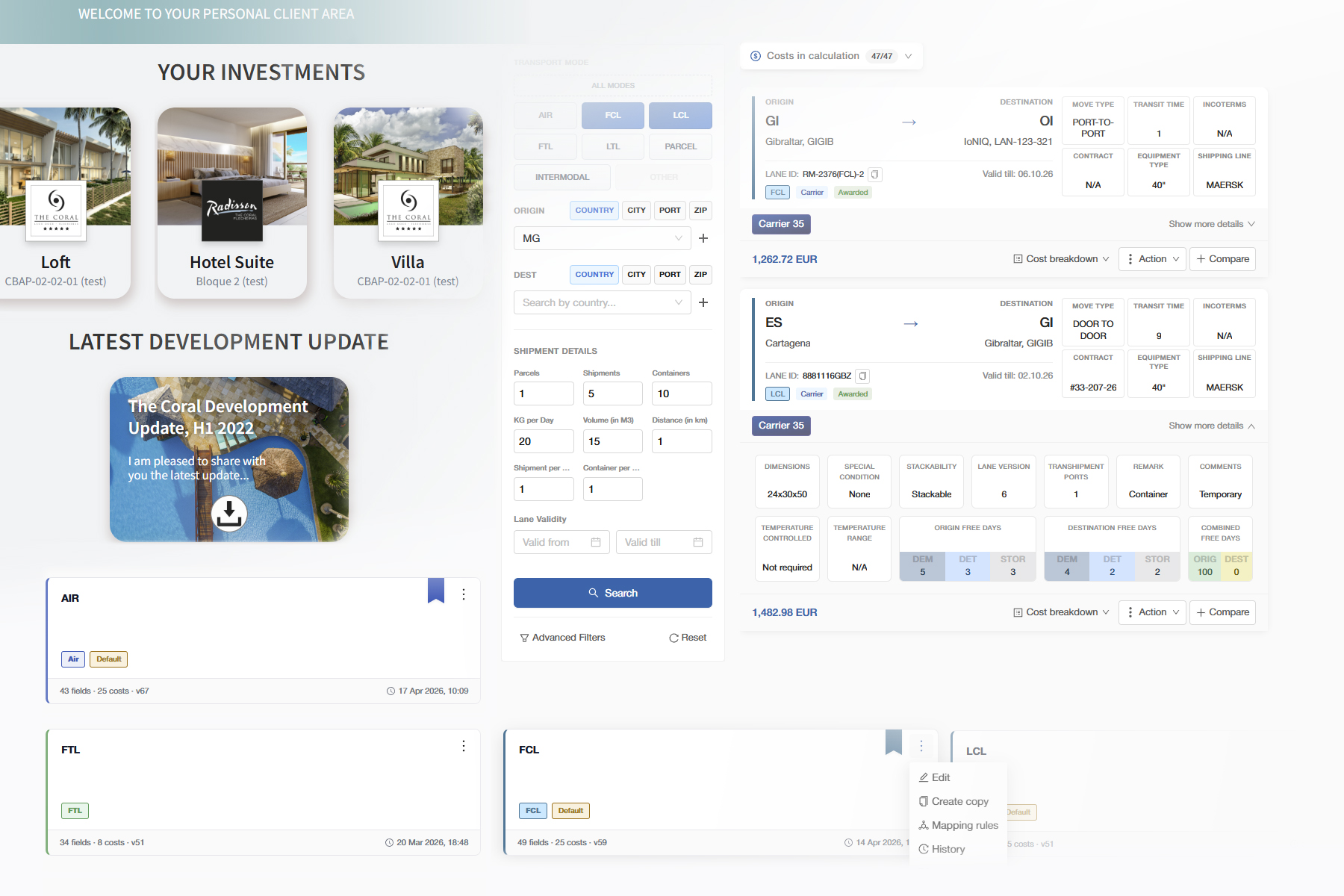Switch origin selector to PORT tab
Screen dimensions: 1344x896
pos(669,210)
